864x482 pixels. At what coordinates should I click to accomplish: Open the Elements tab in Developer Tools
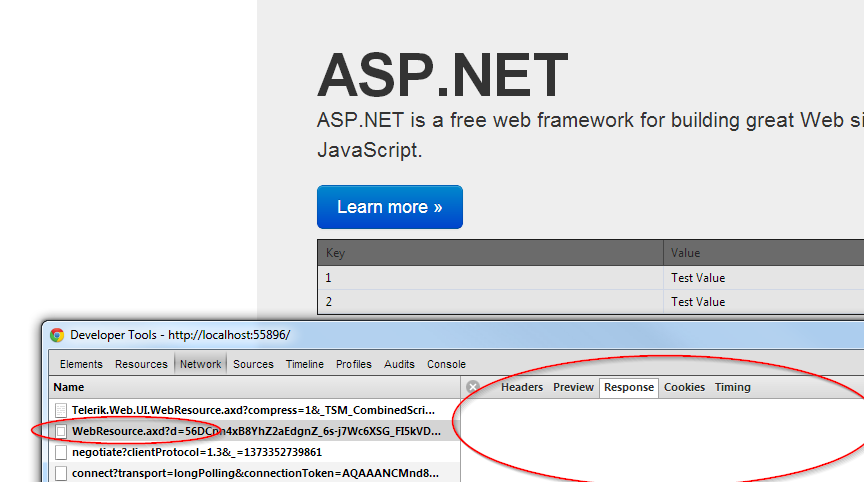coord(81,364)
